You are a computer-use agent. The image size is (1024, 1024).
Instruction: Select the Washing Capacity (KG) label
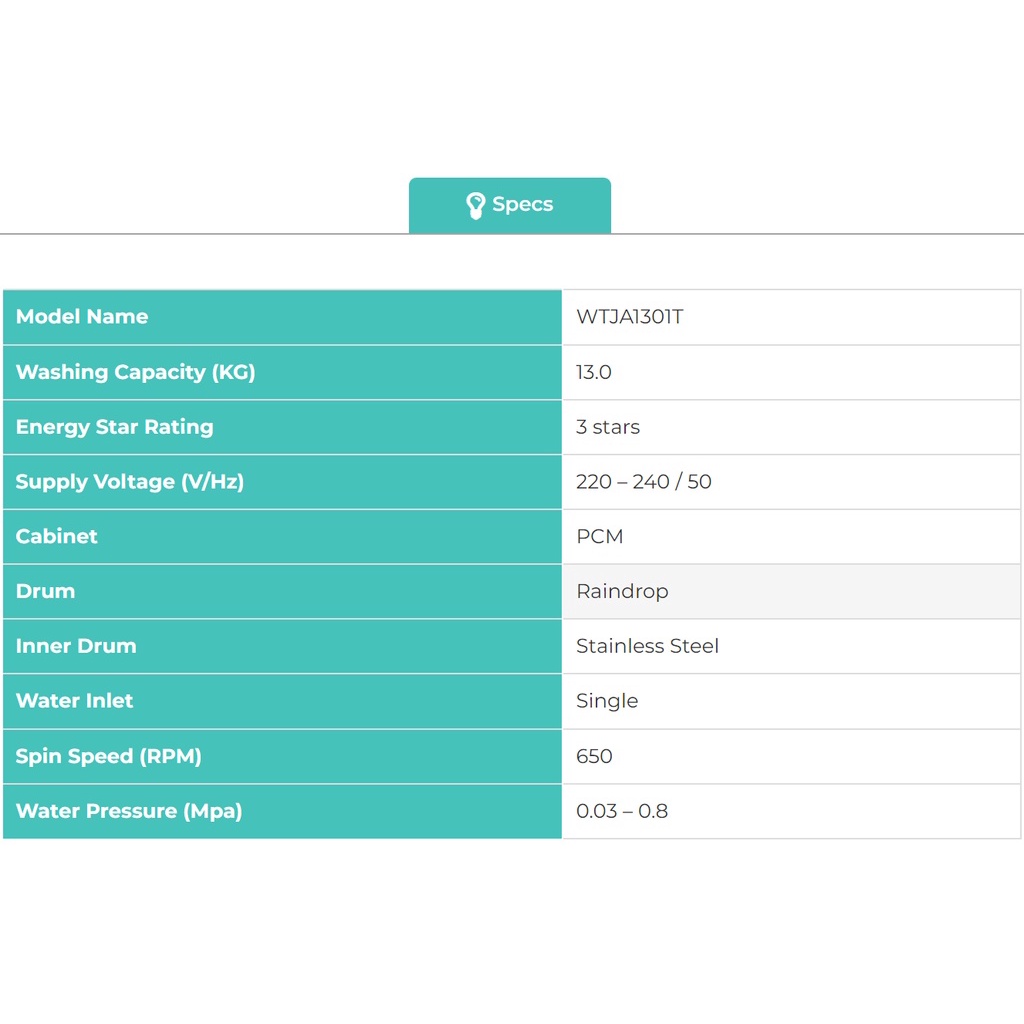135,372
